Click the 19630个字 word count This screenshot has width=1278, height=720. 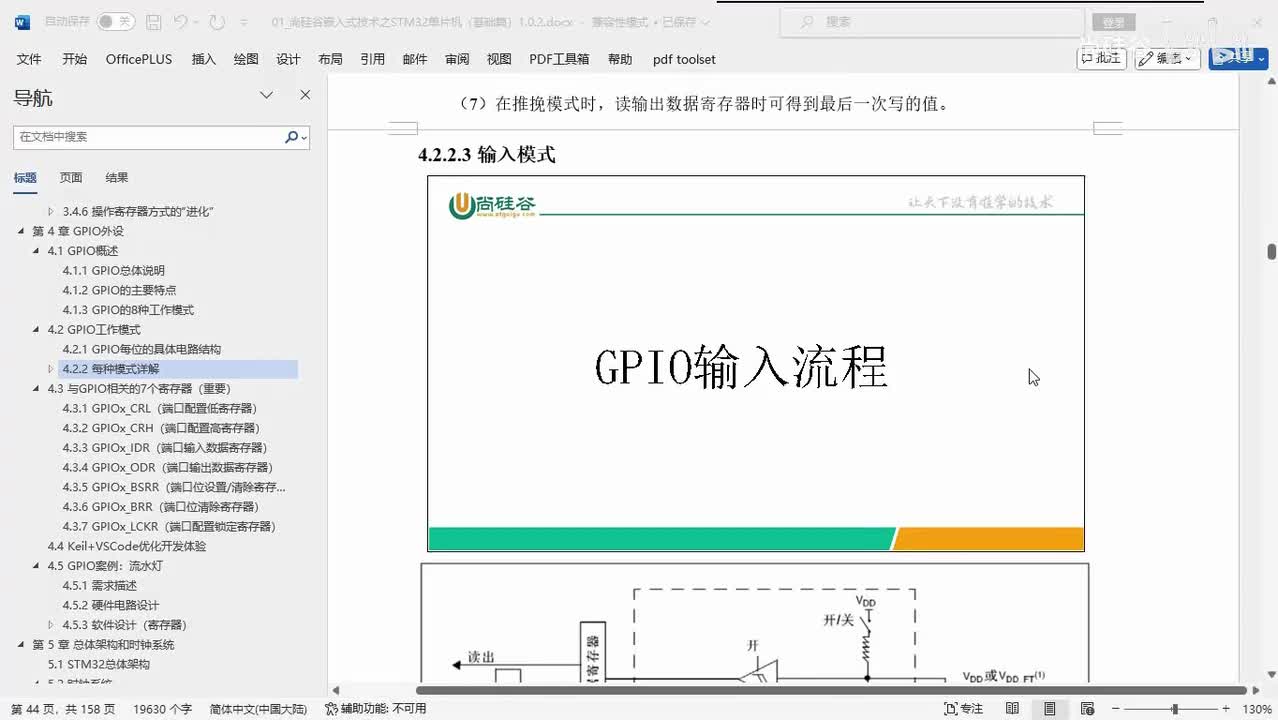pyautogui.click(x=162, y=708)
